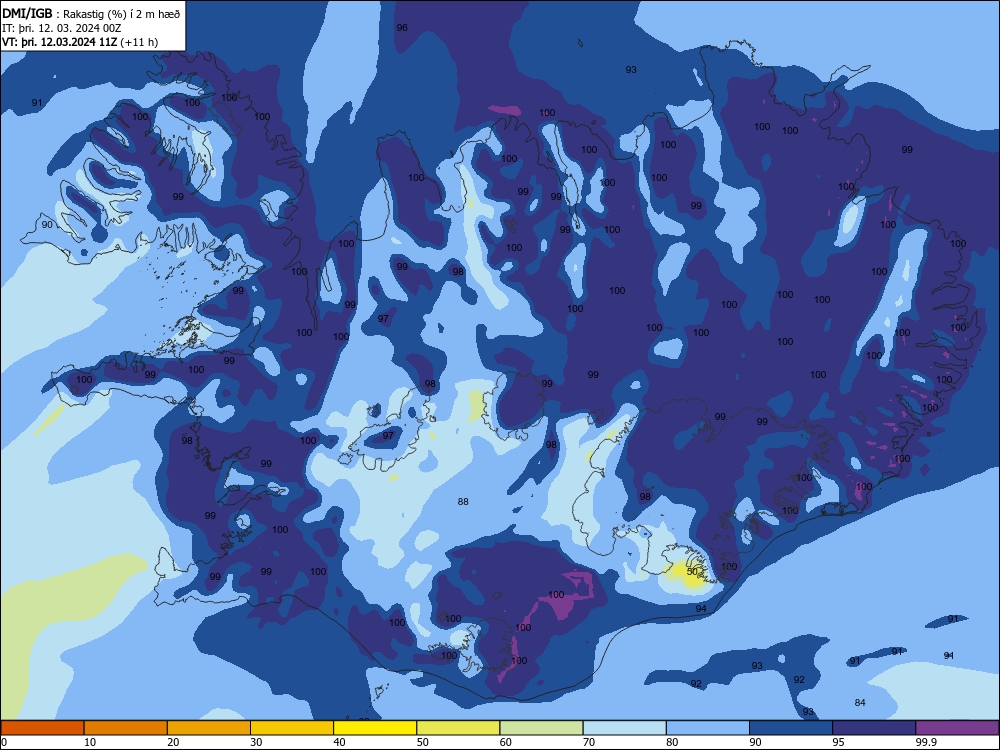Pick the light green 60–70 legend swatch
This screenshot has width=1000, height=750.
(x=541, y=728)
